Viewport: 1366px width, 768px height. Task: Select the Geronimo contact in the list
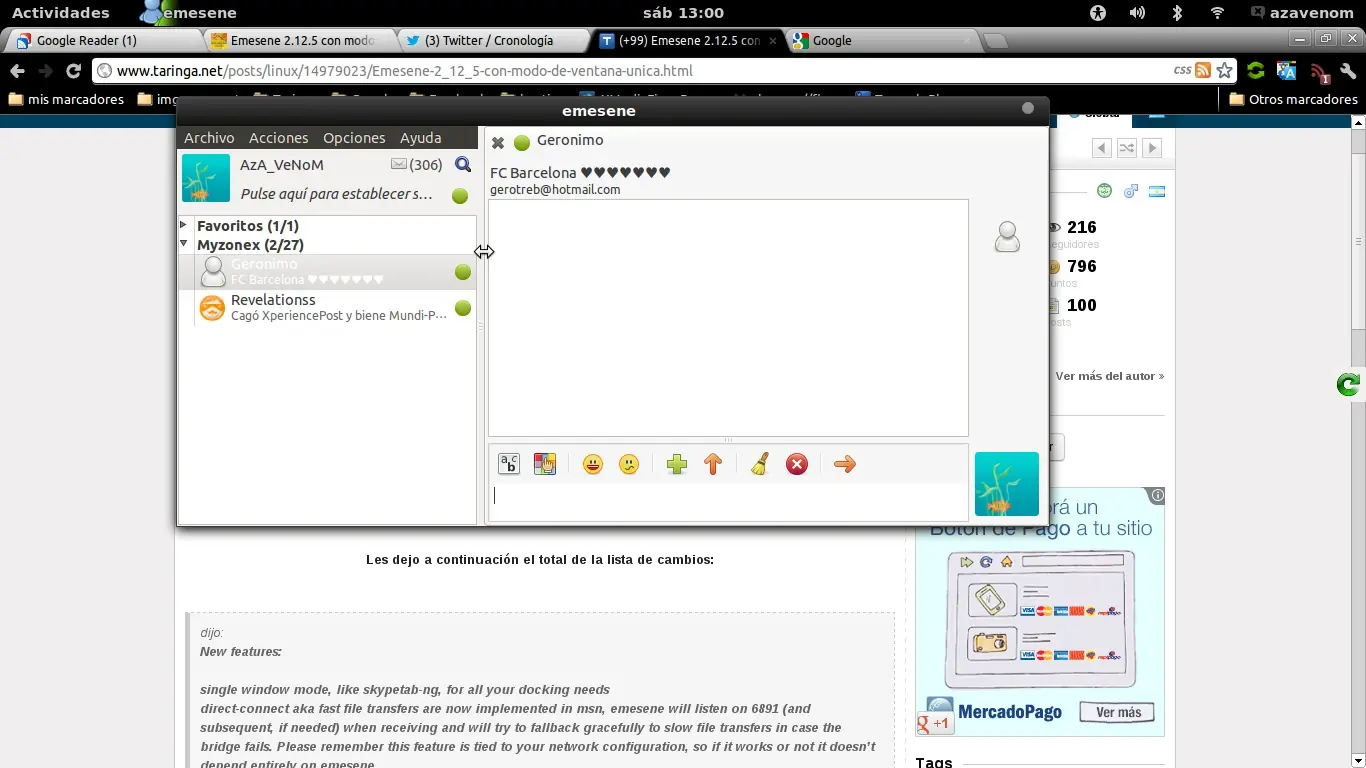(x=327, y=271)
